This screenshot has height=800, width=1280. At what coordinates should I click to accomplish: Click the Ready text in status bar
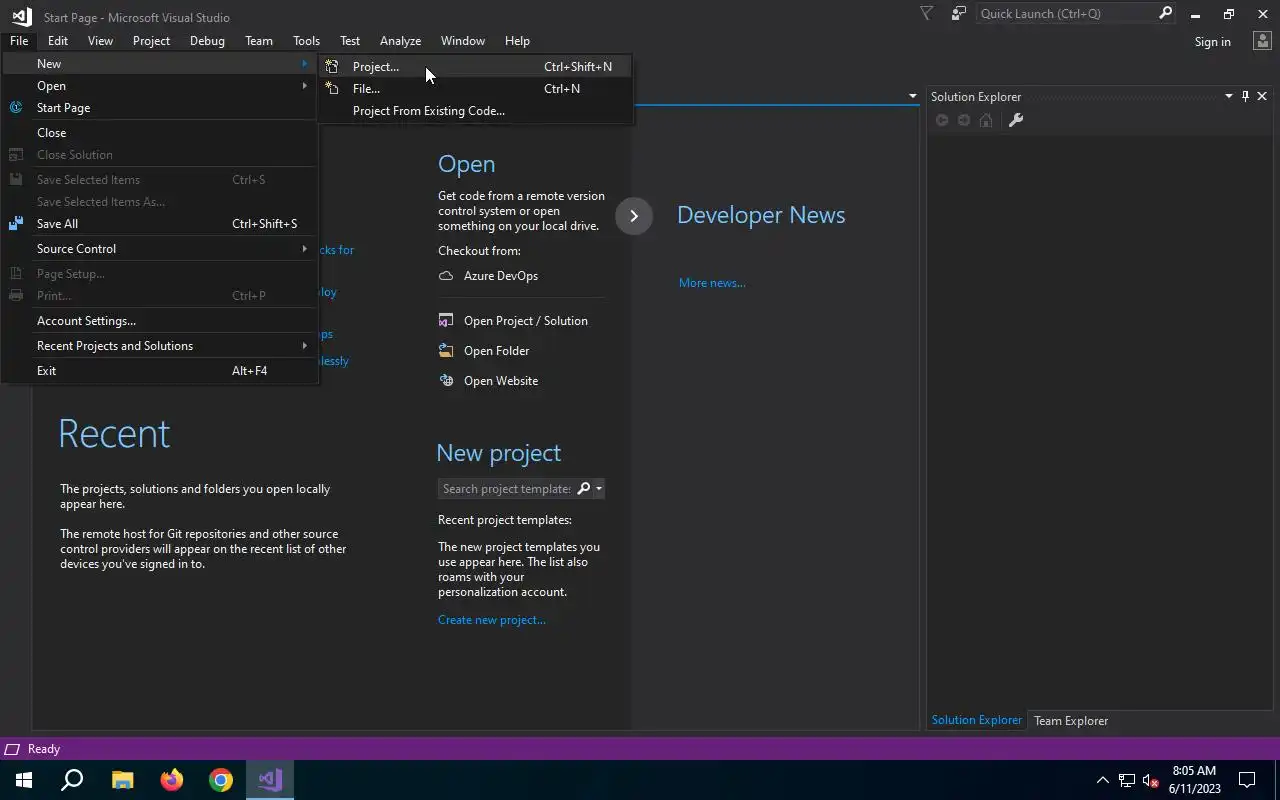(x=44, y=749)
